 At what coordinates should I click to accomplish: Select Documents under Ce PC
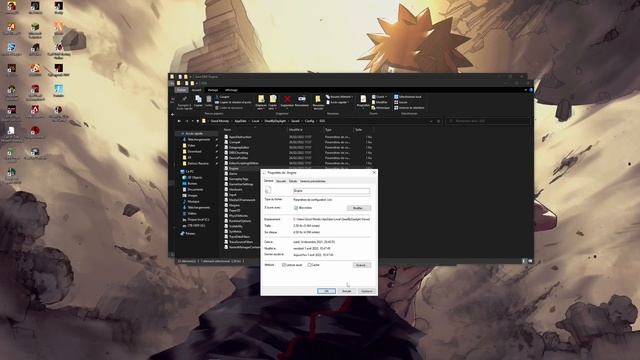(195, 190)
